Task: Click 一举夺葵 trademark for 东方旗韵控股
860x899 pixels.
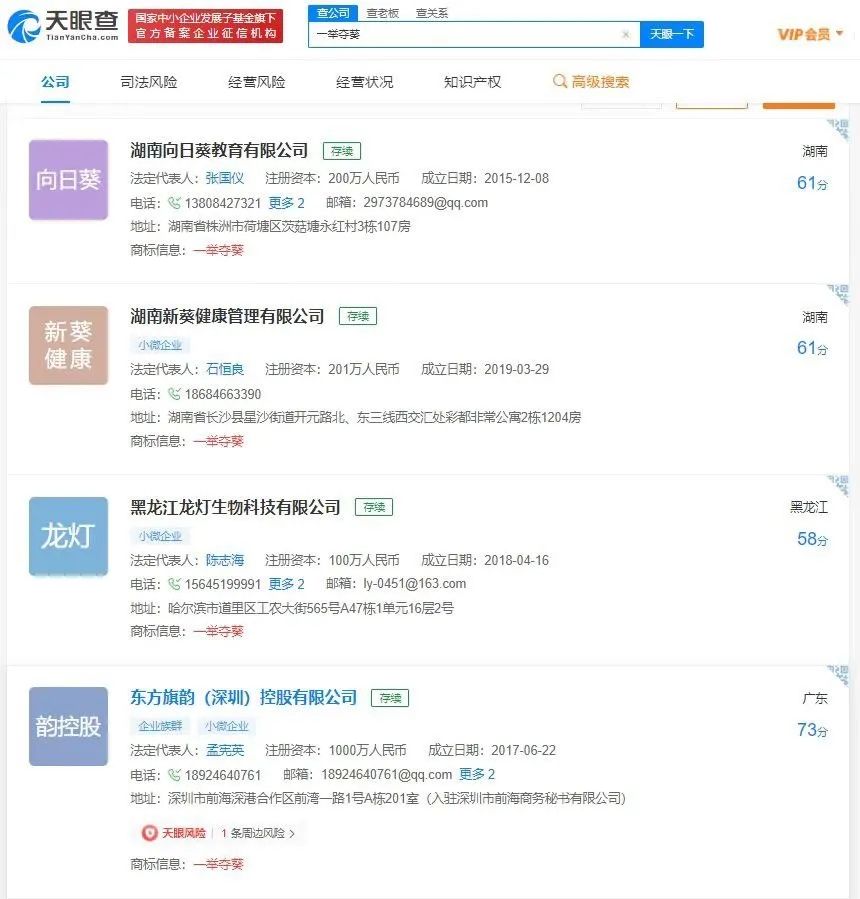Action: click(218, 864)
